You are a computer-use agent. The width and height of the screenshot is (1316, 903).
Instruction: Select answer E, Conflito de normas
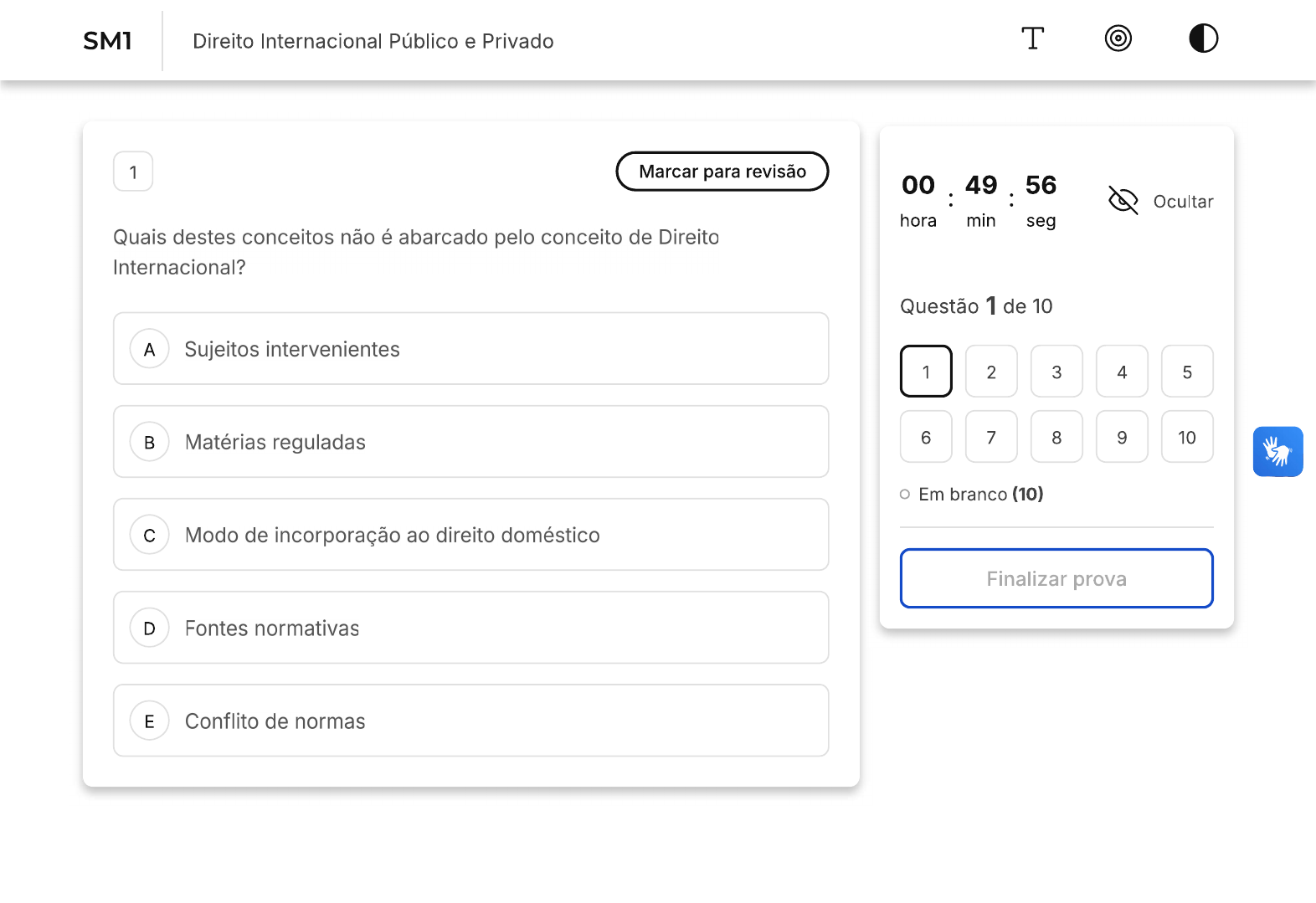(470, 721)
